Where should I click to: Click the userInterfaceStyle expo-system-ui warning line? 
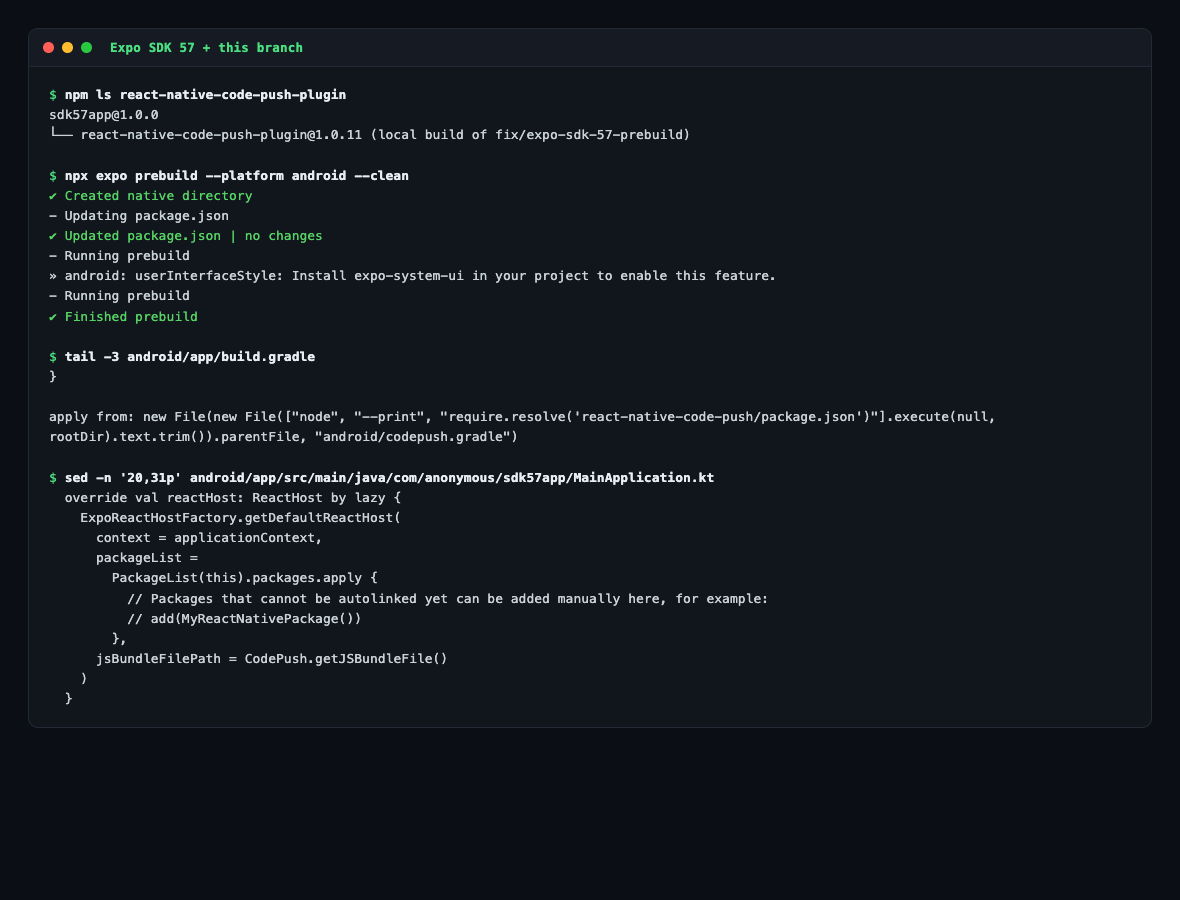(x=412, y=276)
